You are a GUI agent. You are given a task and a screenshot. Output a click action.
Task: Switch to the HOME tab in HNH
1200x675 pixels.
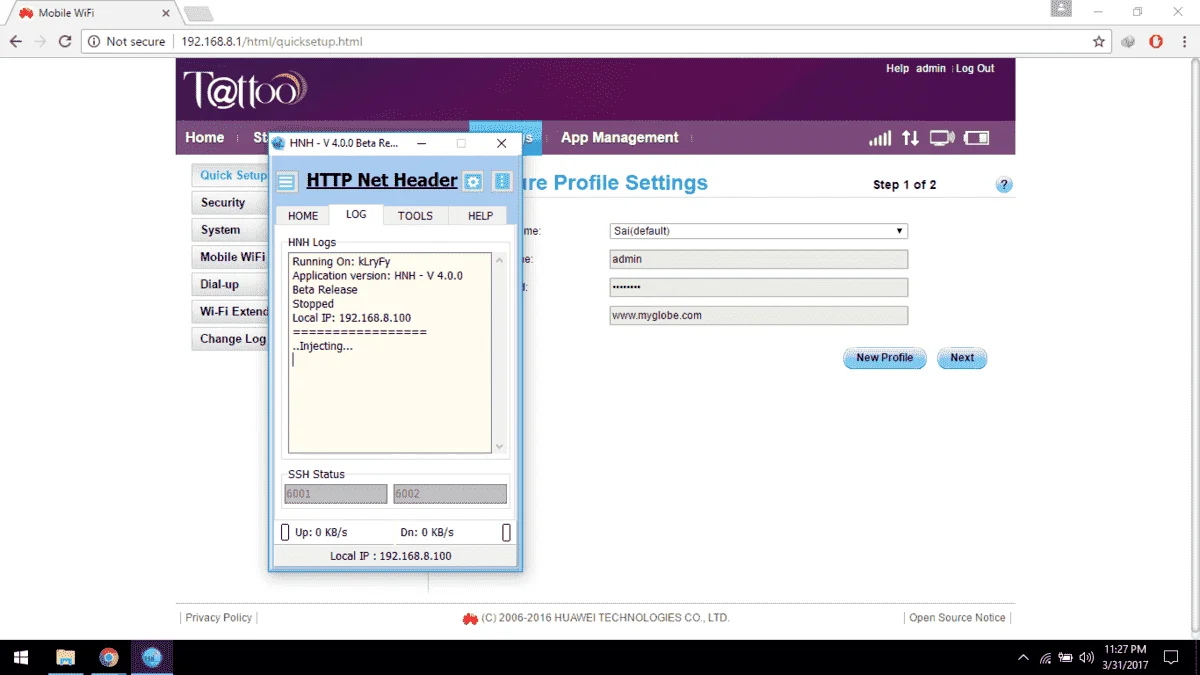303,215
